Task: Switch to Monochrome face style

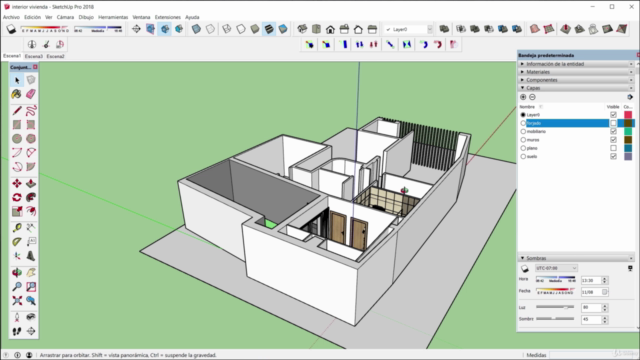Action: coord(283,29)
